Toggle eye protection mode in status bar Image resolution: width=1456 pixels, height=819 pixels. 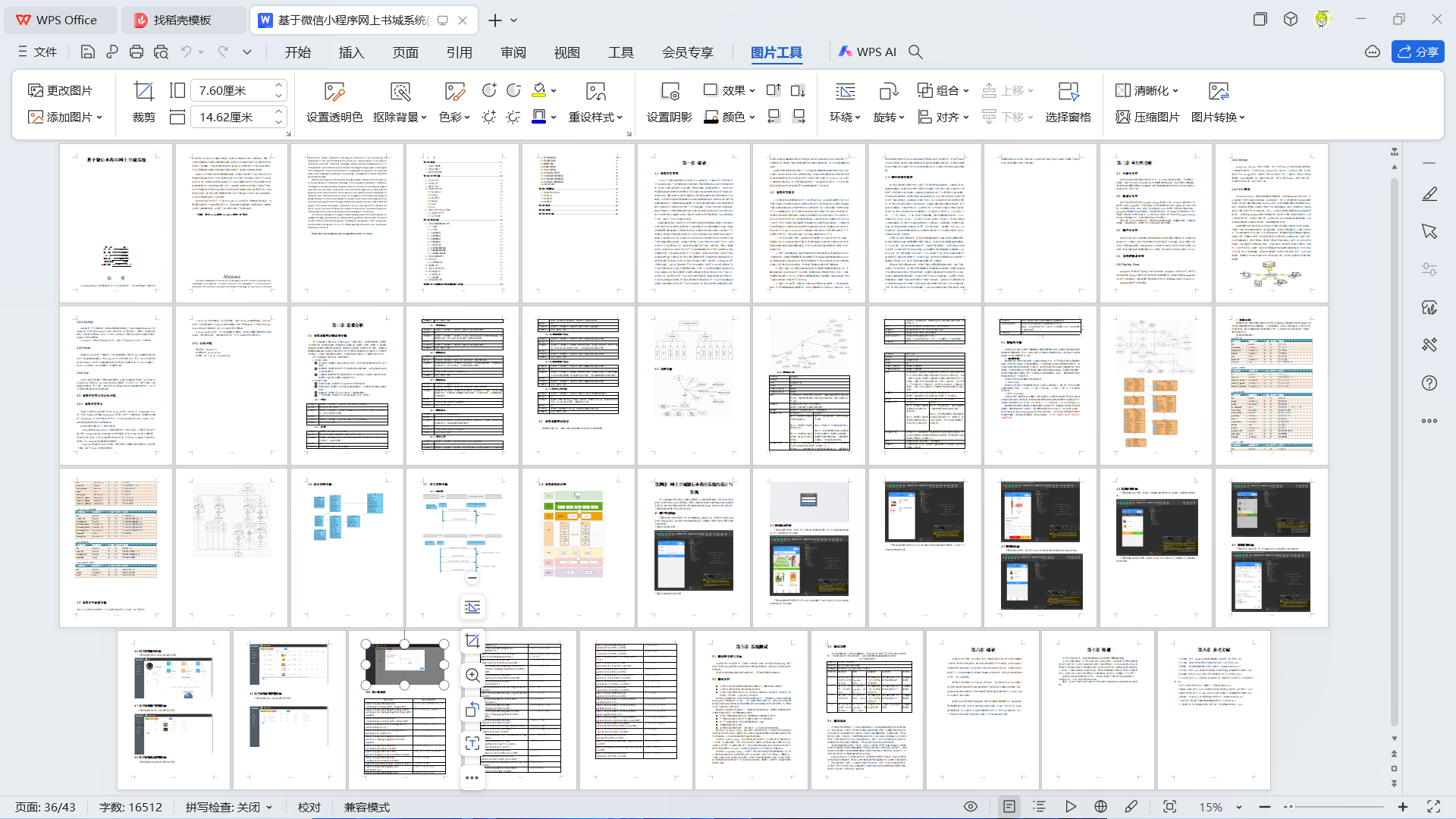click(x=970, y=807)
